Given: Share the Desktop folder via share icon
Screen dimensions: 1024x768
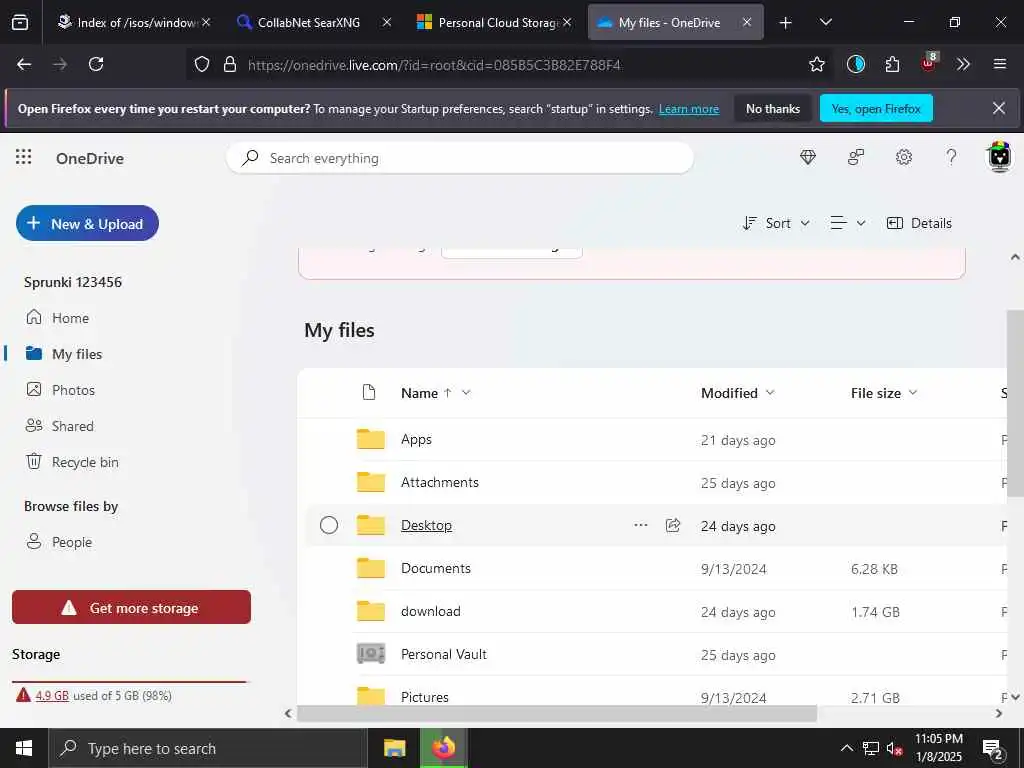Looking at the screenshot, I should click(673, 525).
